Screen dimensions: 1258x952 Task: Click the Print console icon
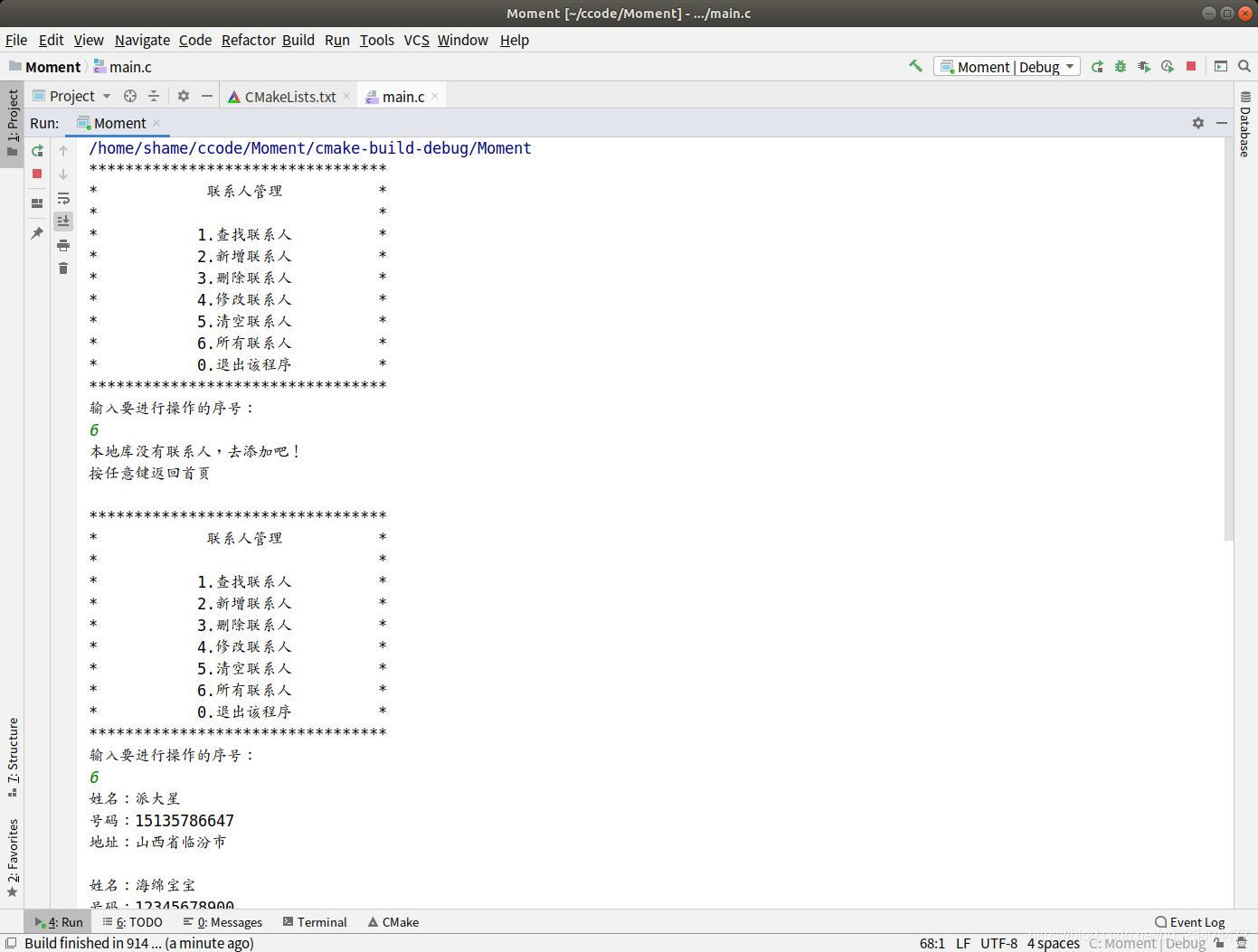pyautogui.click(x=63, y=245)
